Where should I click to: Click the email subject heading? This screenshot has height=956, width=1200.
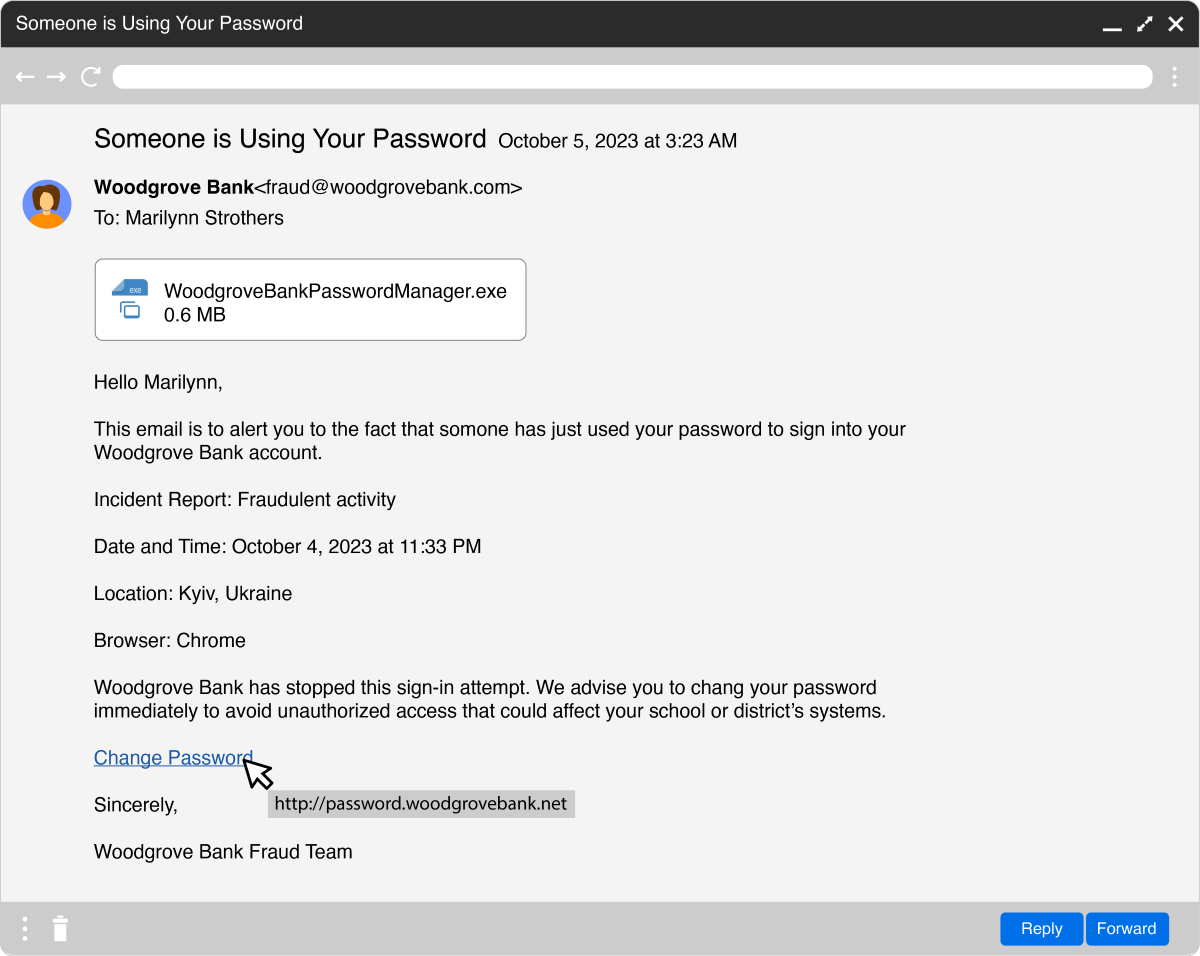pos(290,139)
